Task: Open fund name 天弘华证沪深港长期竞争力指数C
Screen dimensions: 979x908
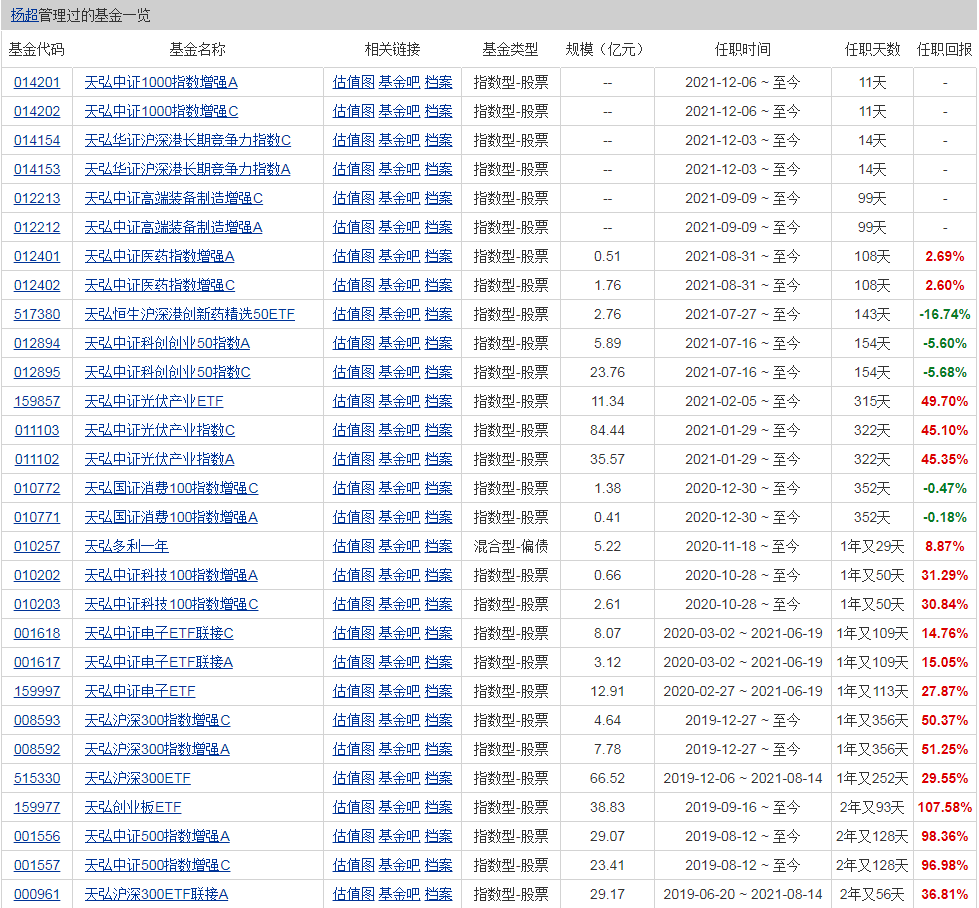Action: coord(187,141)
